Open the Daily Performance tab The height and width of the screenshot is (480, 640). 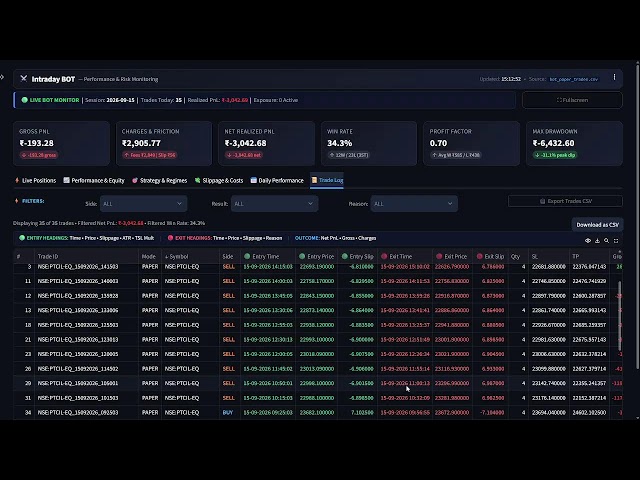277,180
